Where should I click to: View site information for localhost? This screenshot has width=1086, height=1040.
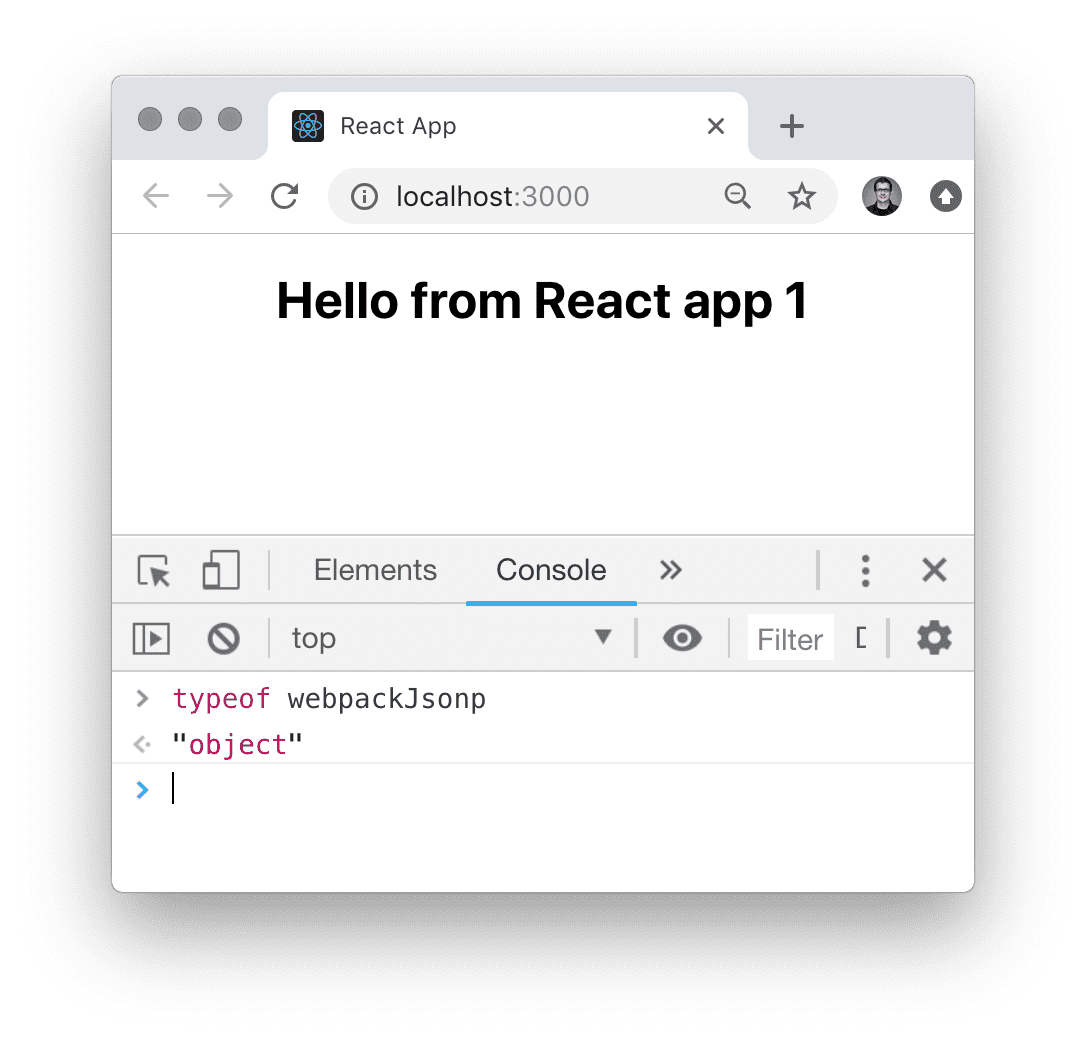364,197
